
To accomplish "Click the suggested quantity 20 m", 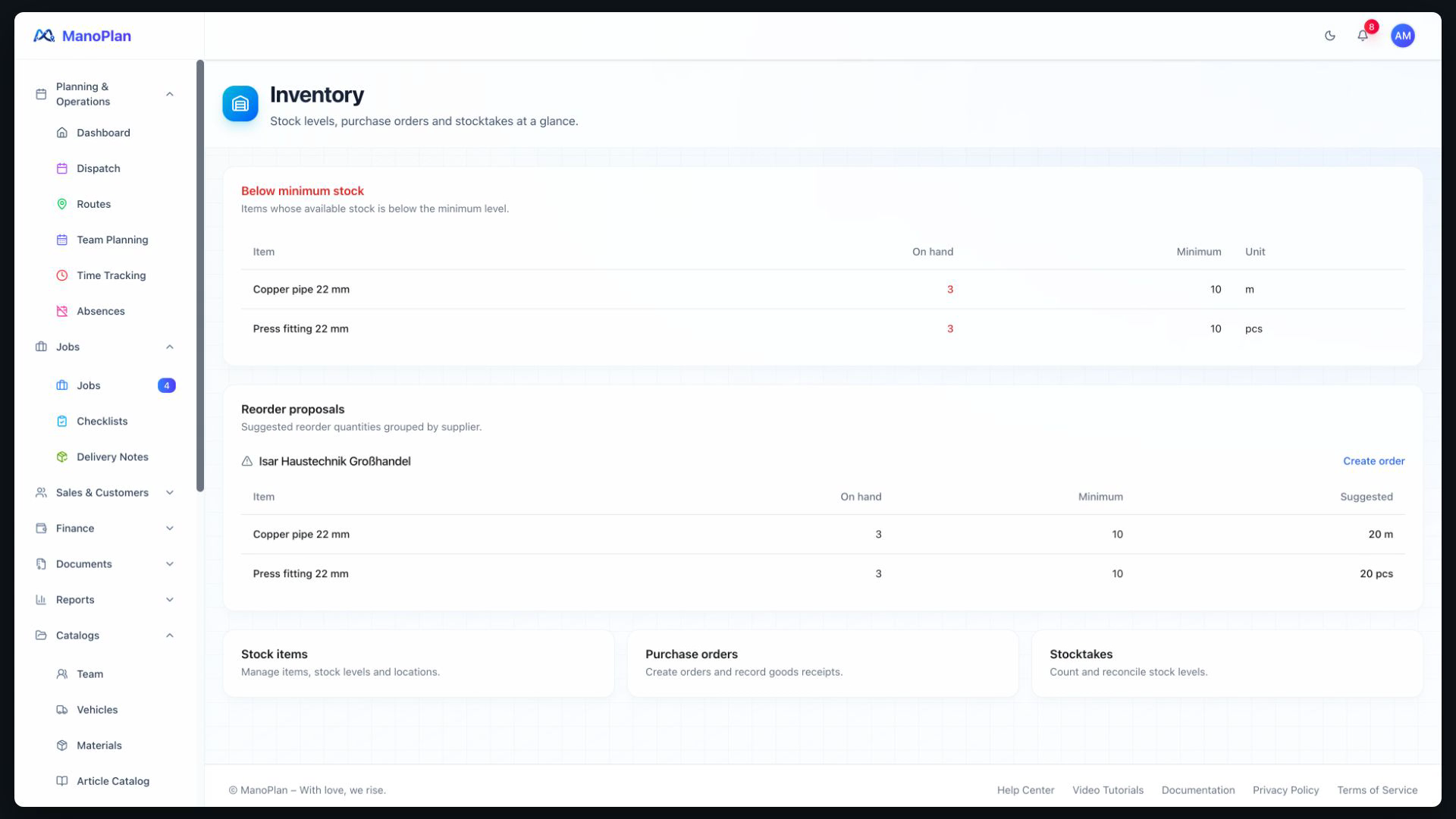I will pos(1380,534).
